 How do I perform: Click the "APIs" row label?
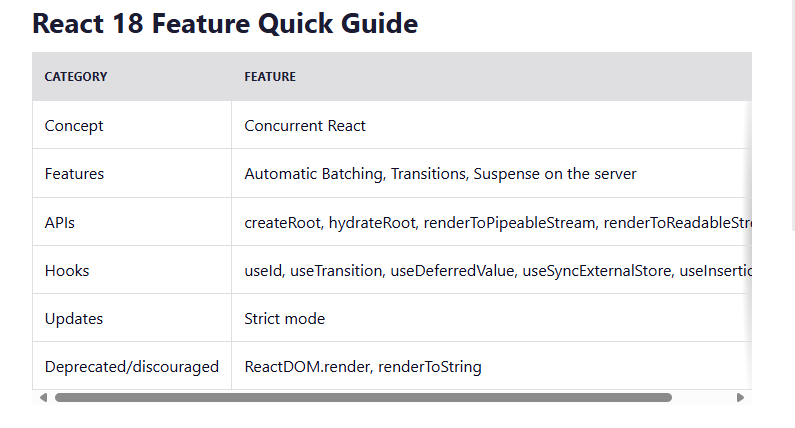(x=60, y=222)
